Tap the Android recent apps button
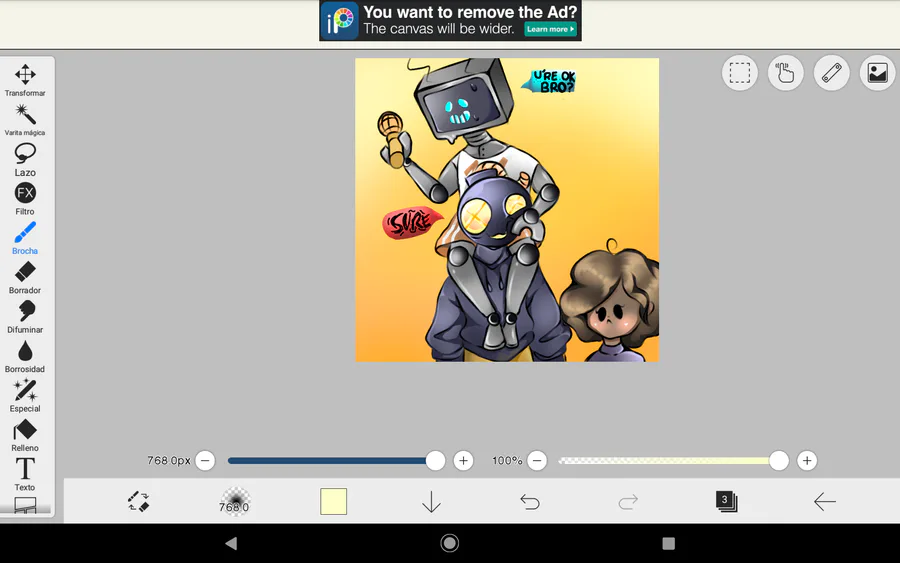The height and width of the screenshot is (563, 900). coord(668,543)
